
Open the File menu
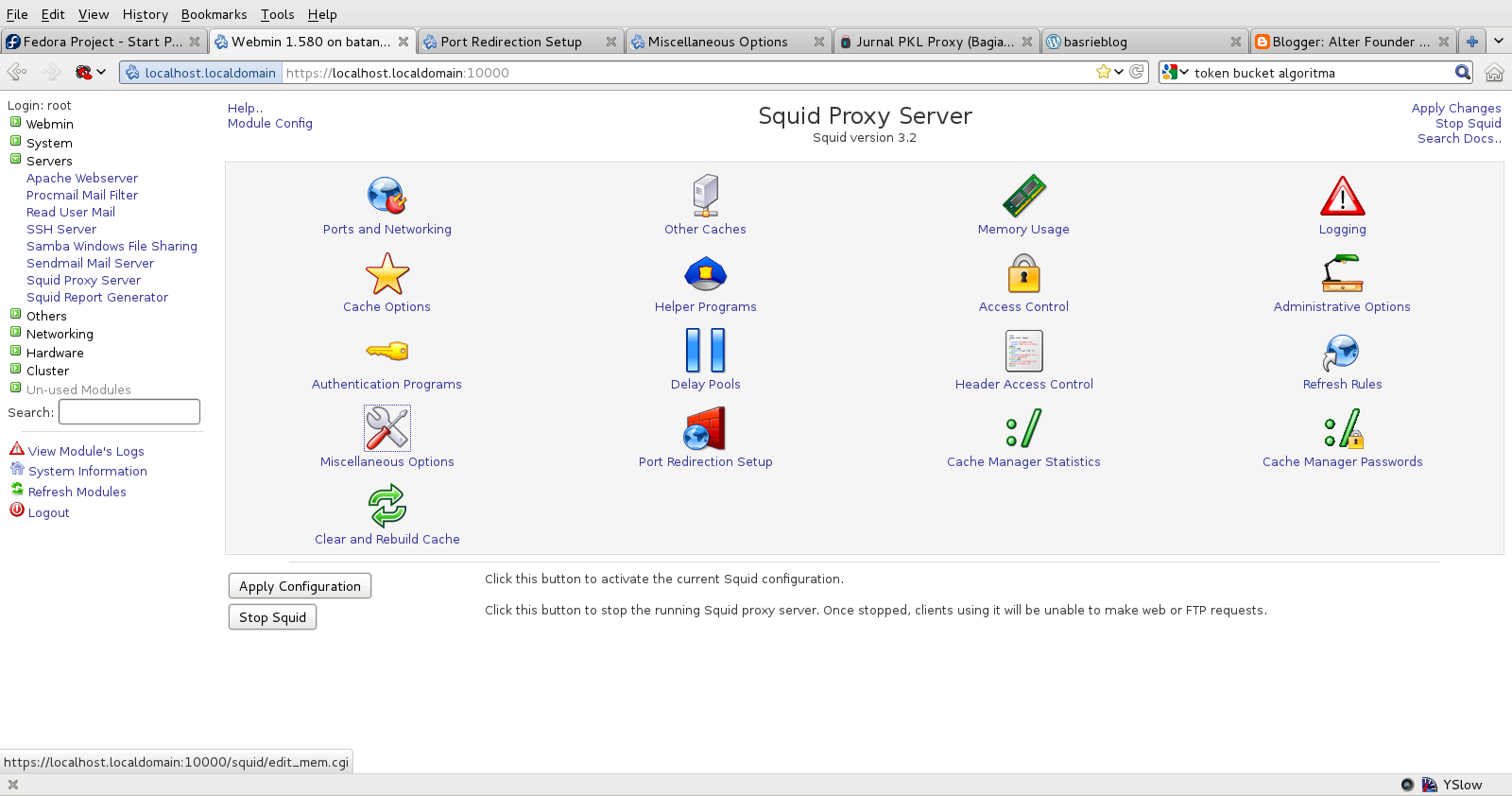(17, 14)
